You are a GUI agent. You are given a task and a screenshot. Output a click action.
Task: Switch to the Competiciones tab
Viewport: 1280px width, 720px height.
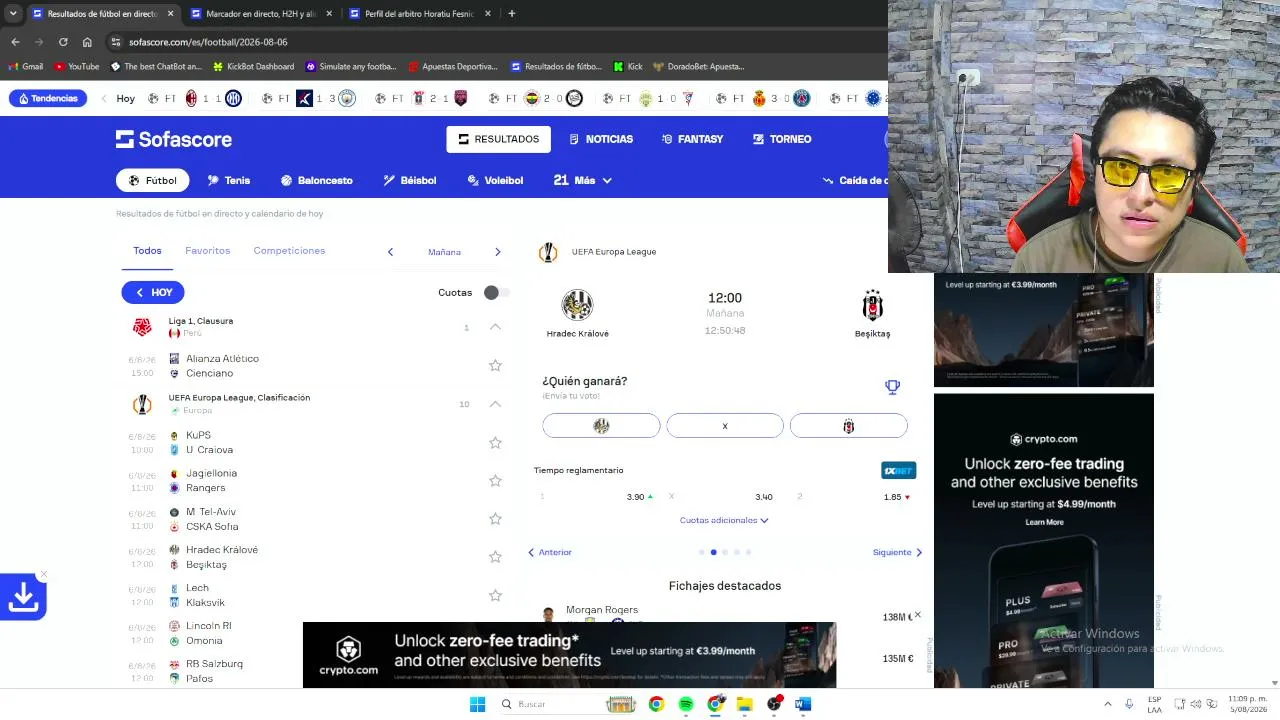point(289,251)
